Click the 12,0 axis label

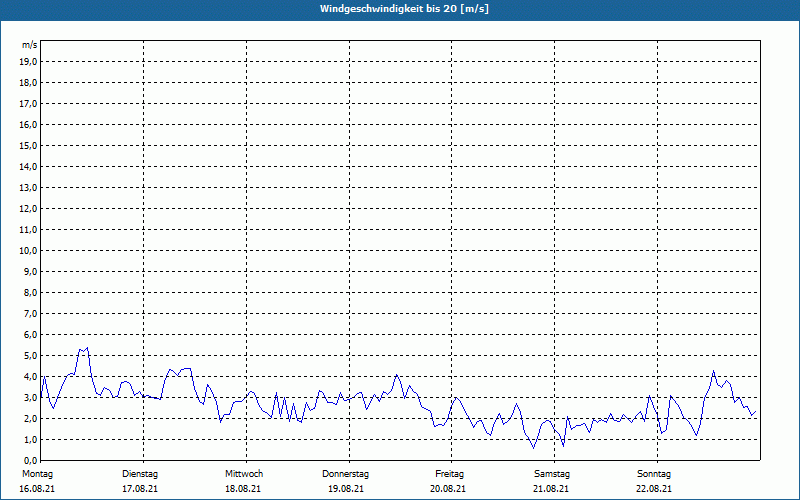coord(28,209)
